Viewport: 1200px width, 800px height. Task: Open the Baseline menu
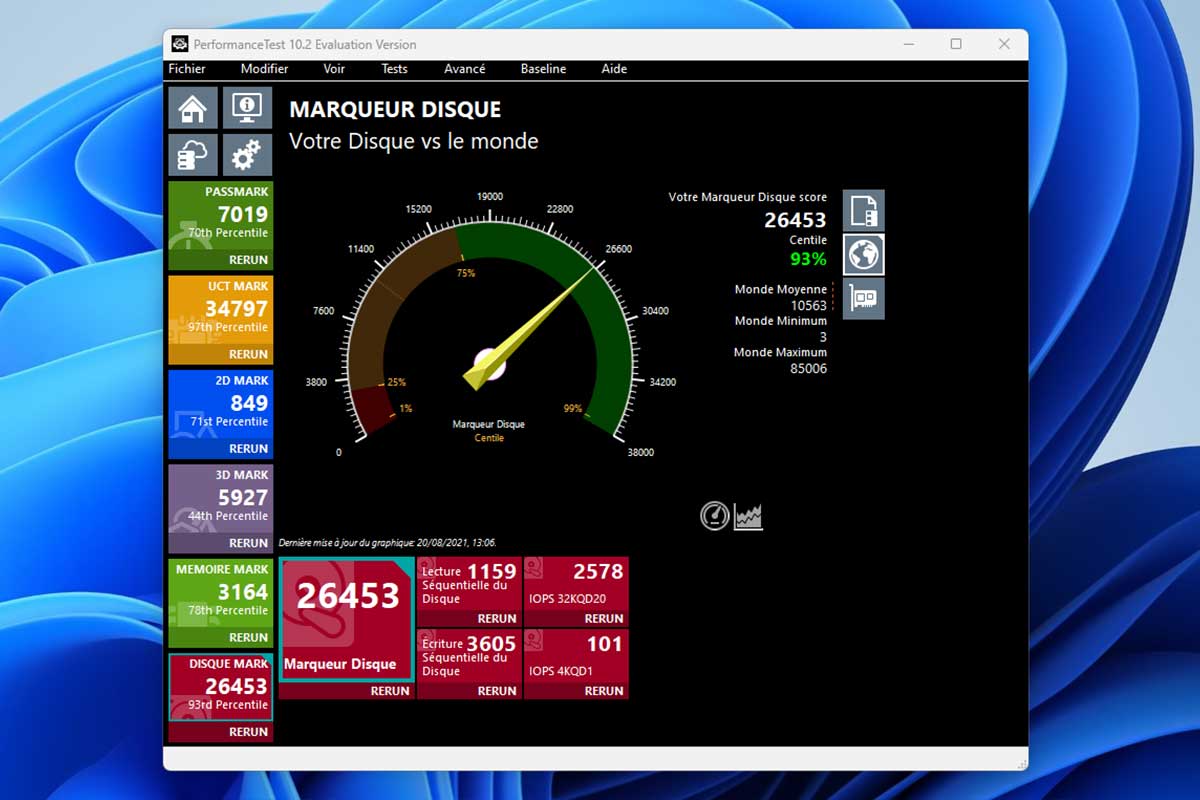click(x=543, y=69)
